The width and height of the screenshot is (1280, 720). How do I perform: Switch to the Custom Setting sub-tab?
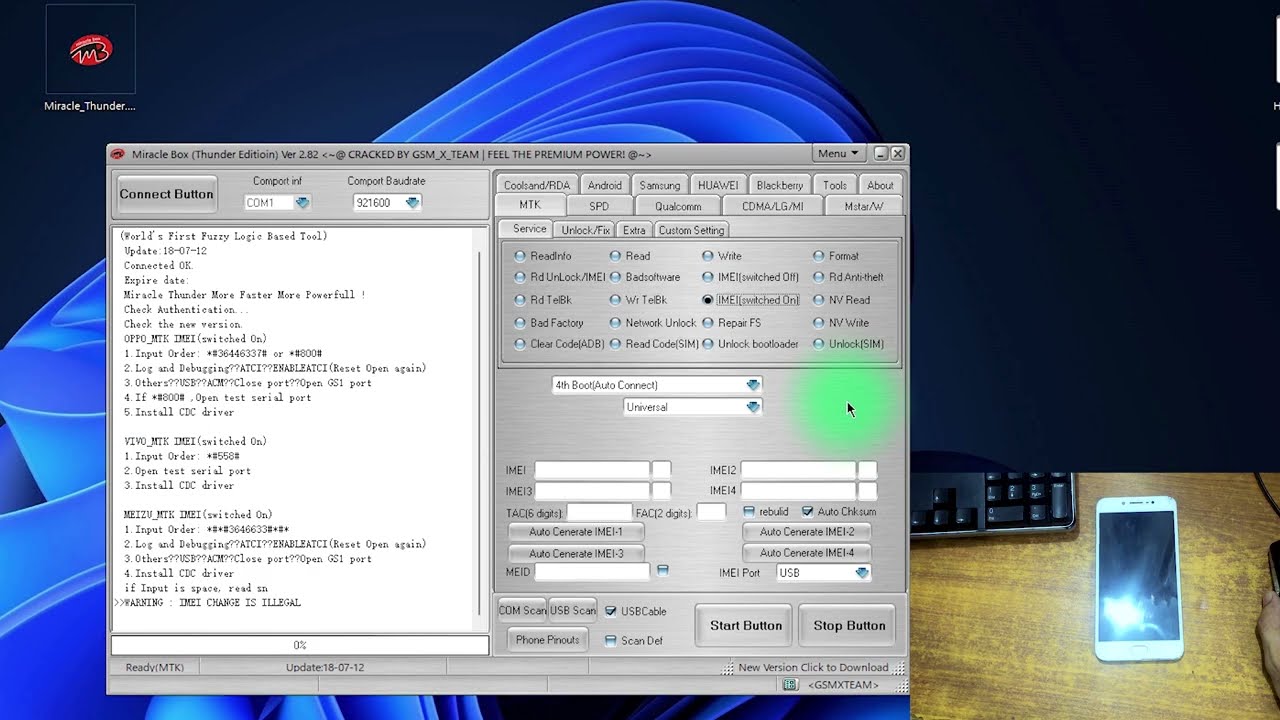[x=691, y=230]
